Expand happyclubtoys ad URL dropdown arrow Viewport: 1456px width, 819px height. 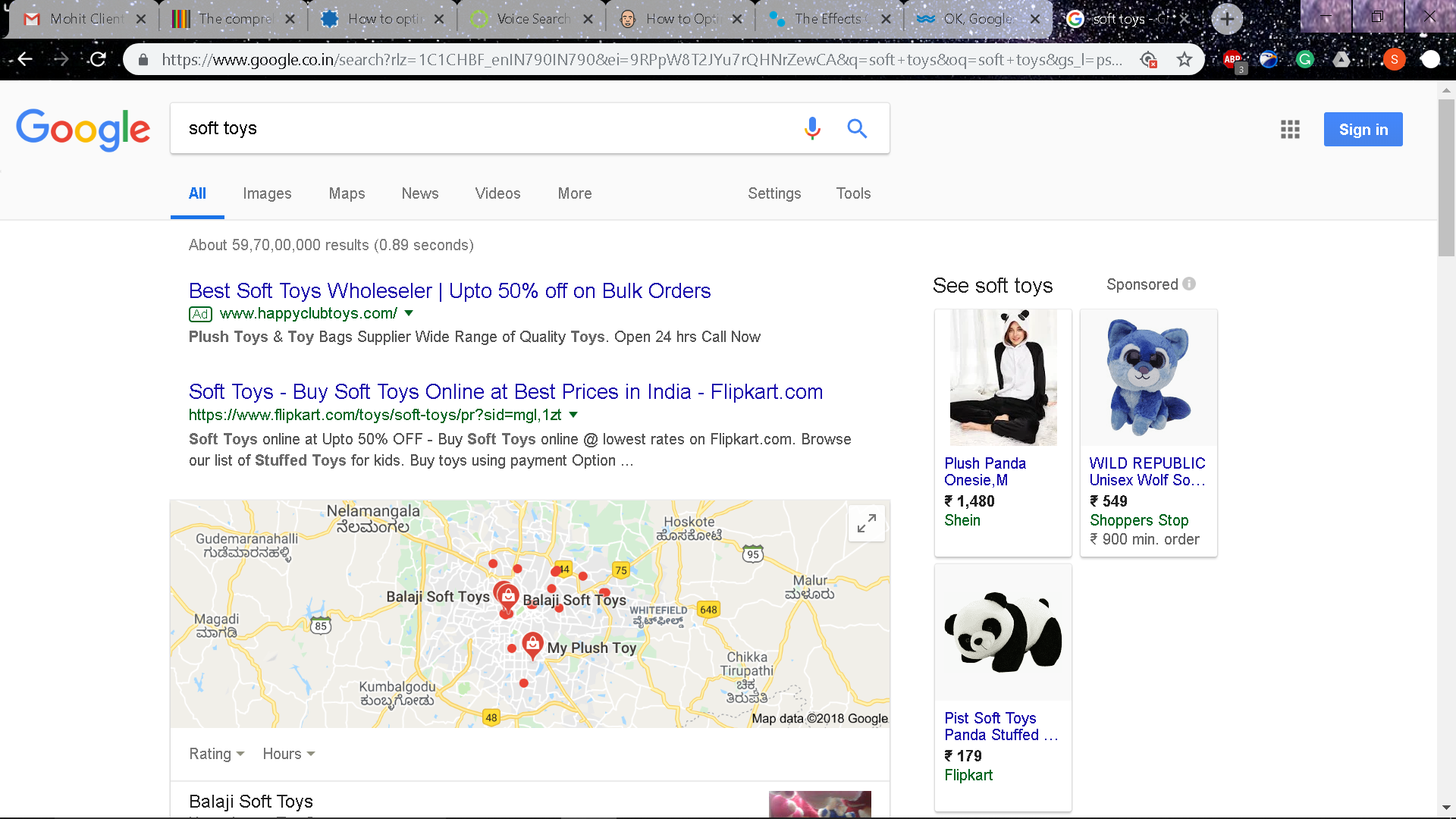[409, 313]
